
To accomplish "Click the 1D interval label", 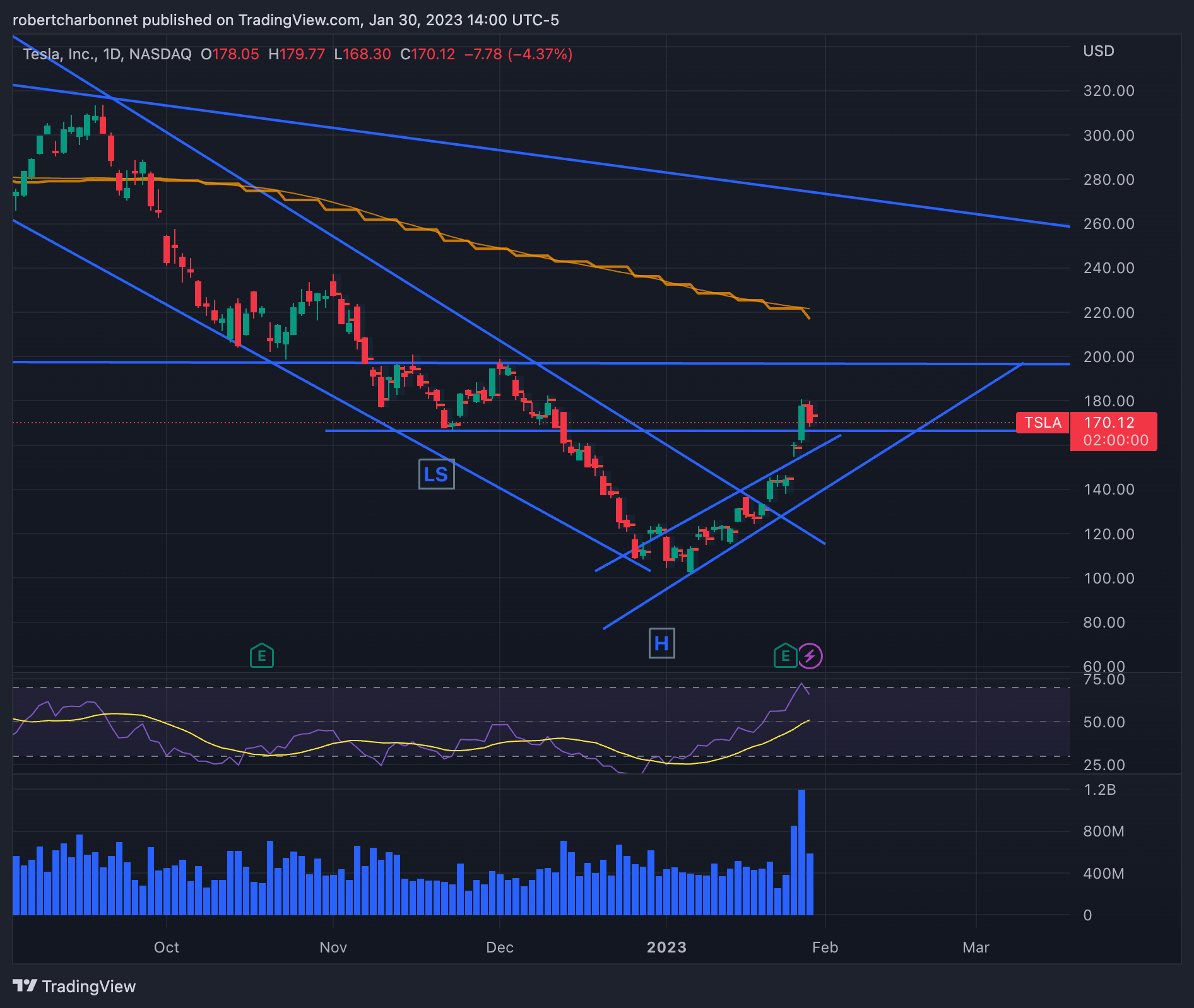I will coord(112,54).
